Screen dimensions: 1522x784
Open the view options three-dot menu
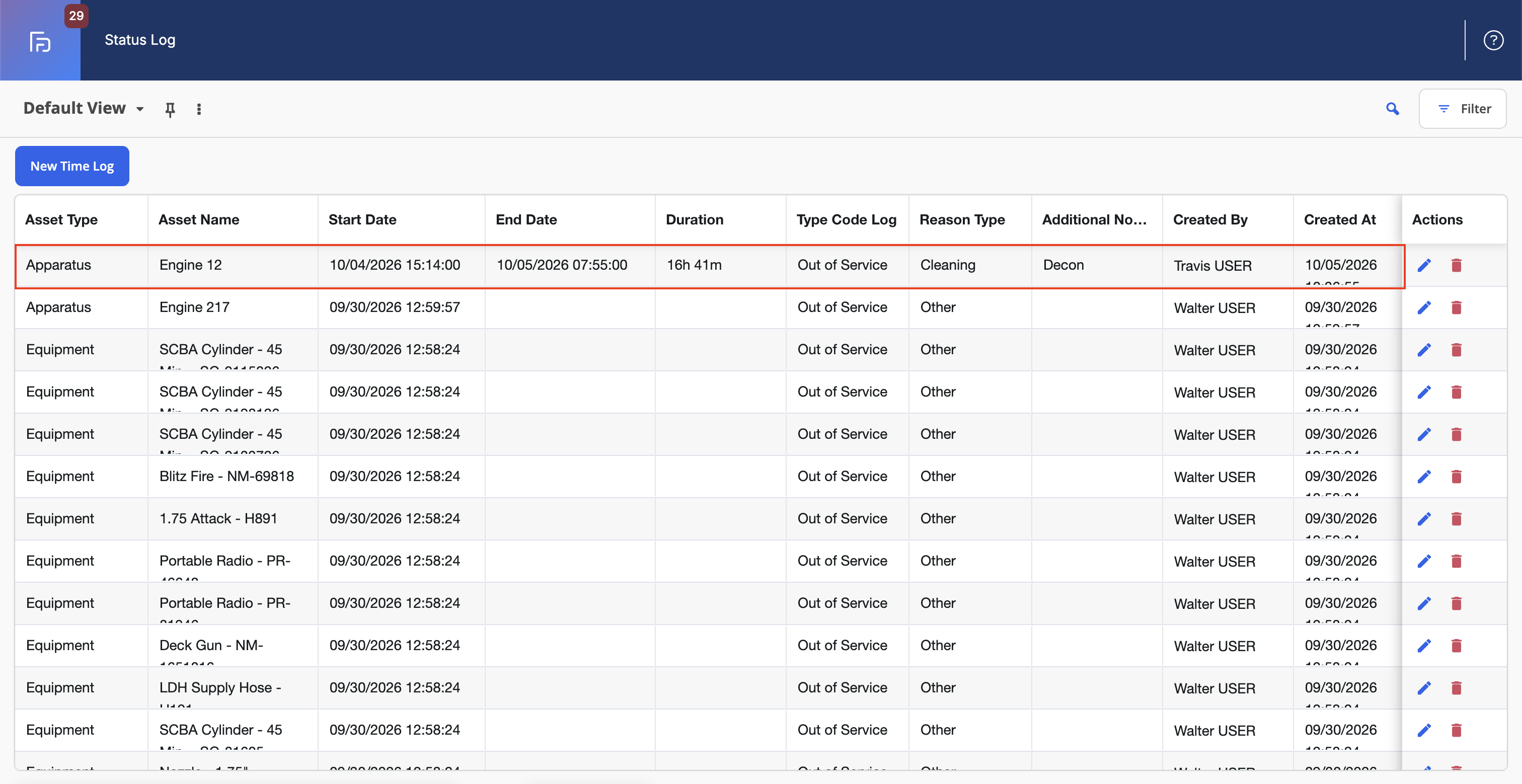pyautogui.click(x=198, y=109)
